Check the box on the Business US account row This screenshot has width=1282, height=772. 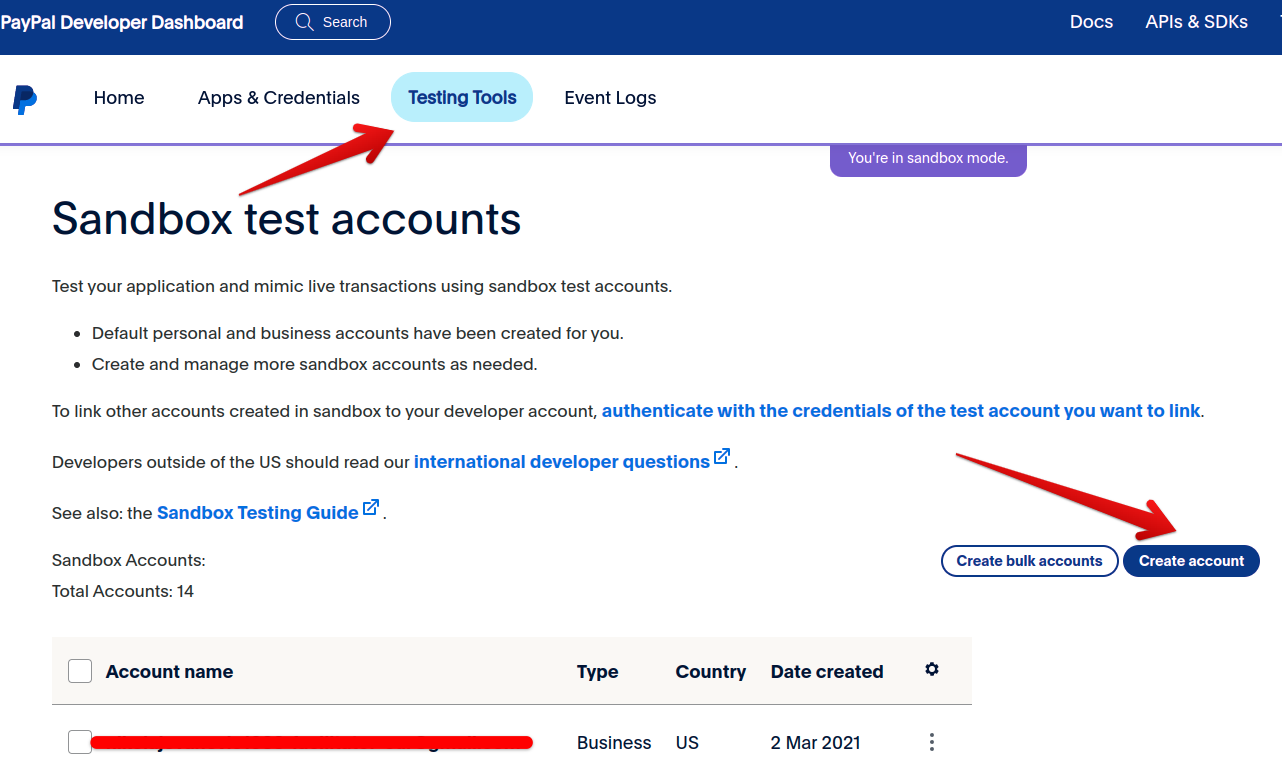click(80, 742)
